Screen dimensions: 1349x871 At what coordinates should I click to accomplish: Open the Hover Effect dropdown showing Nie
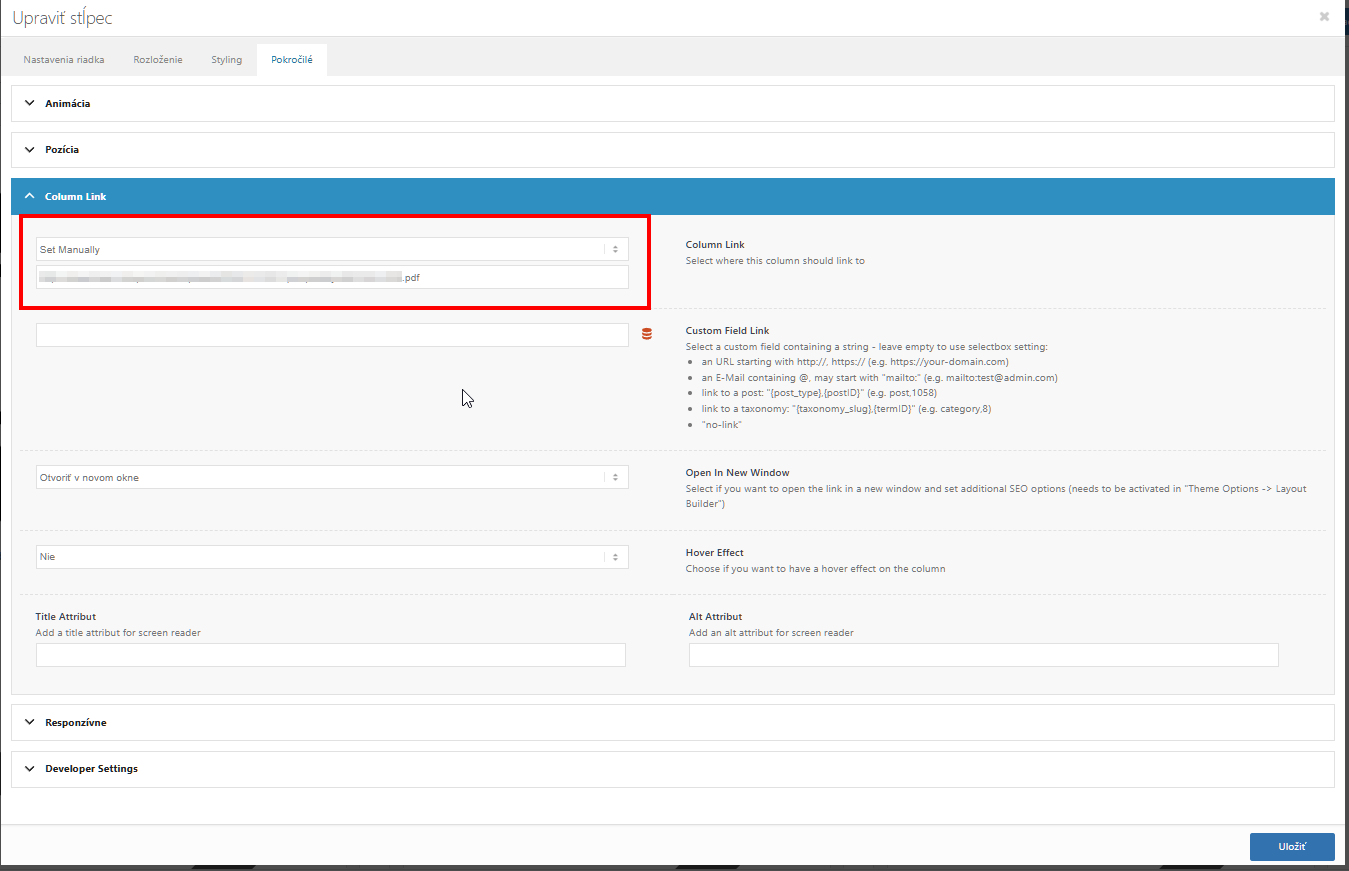[x=332, y=557]
